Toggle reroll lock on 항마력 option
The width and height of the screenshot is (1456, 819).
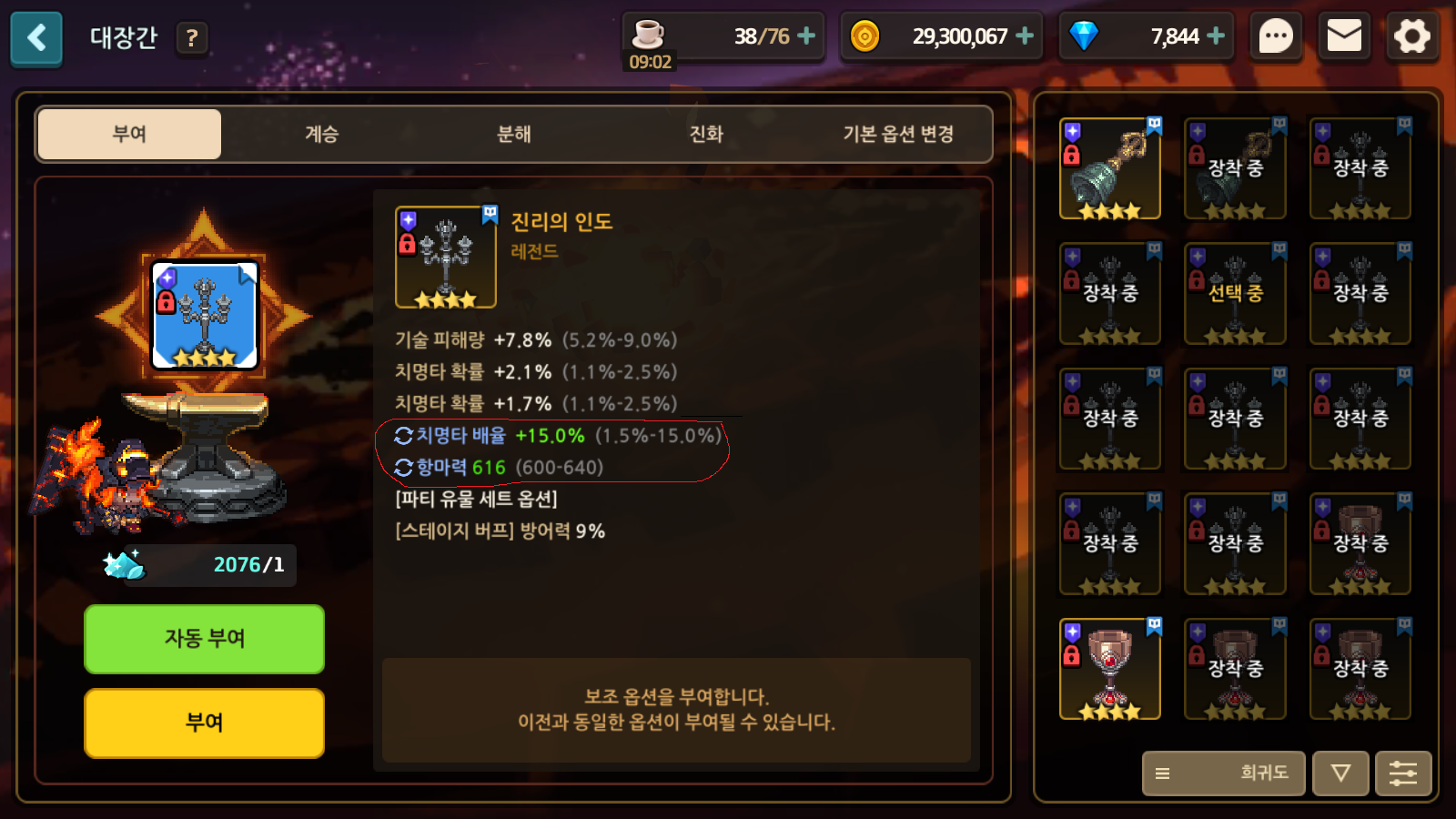[403, 468]
